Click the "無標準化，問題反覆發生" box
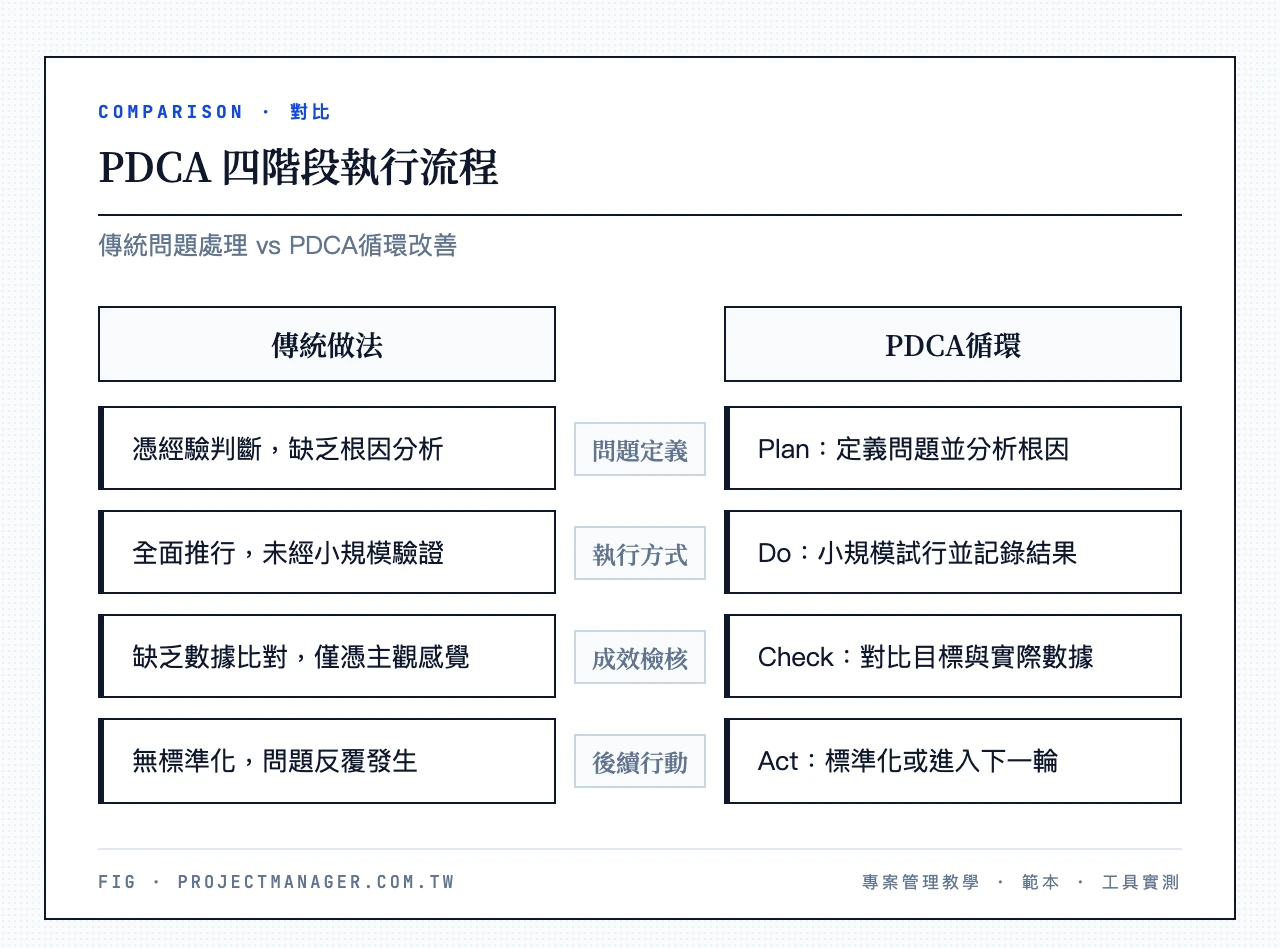Screen dimensions: 1280x948 (327, 761)
